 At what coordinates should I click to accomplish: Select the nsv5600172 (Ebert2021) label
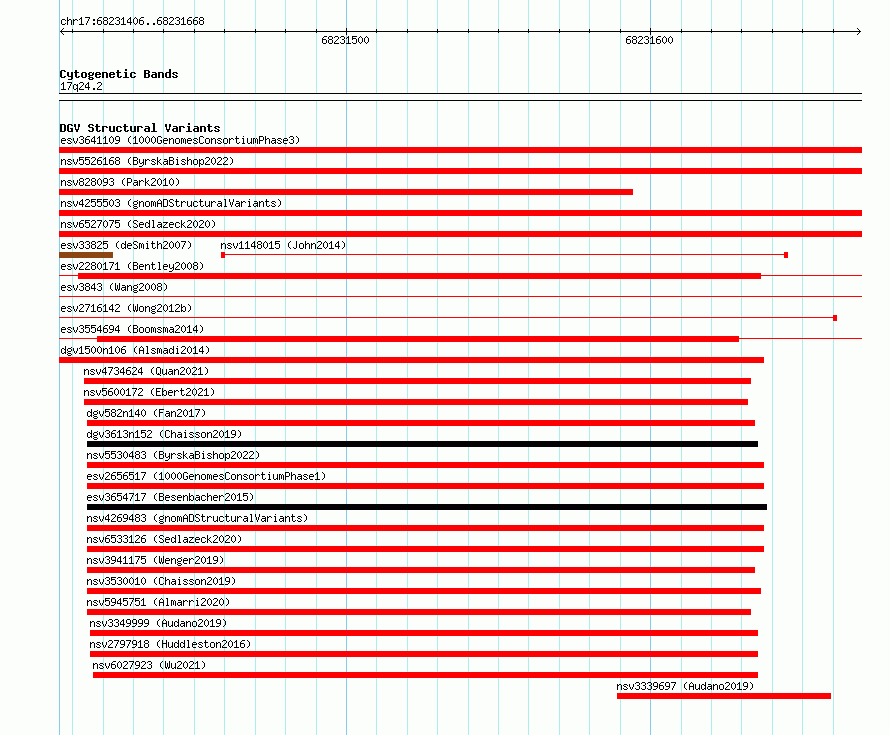[149, 392]
